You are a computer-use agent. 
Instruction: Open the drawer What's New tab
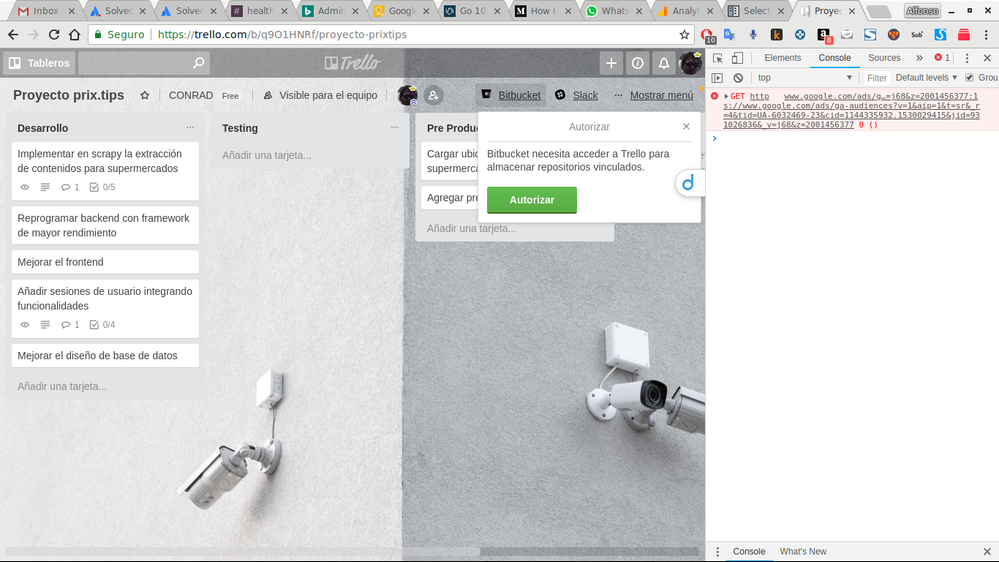point(803,552)
